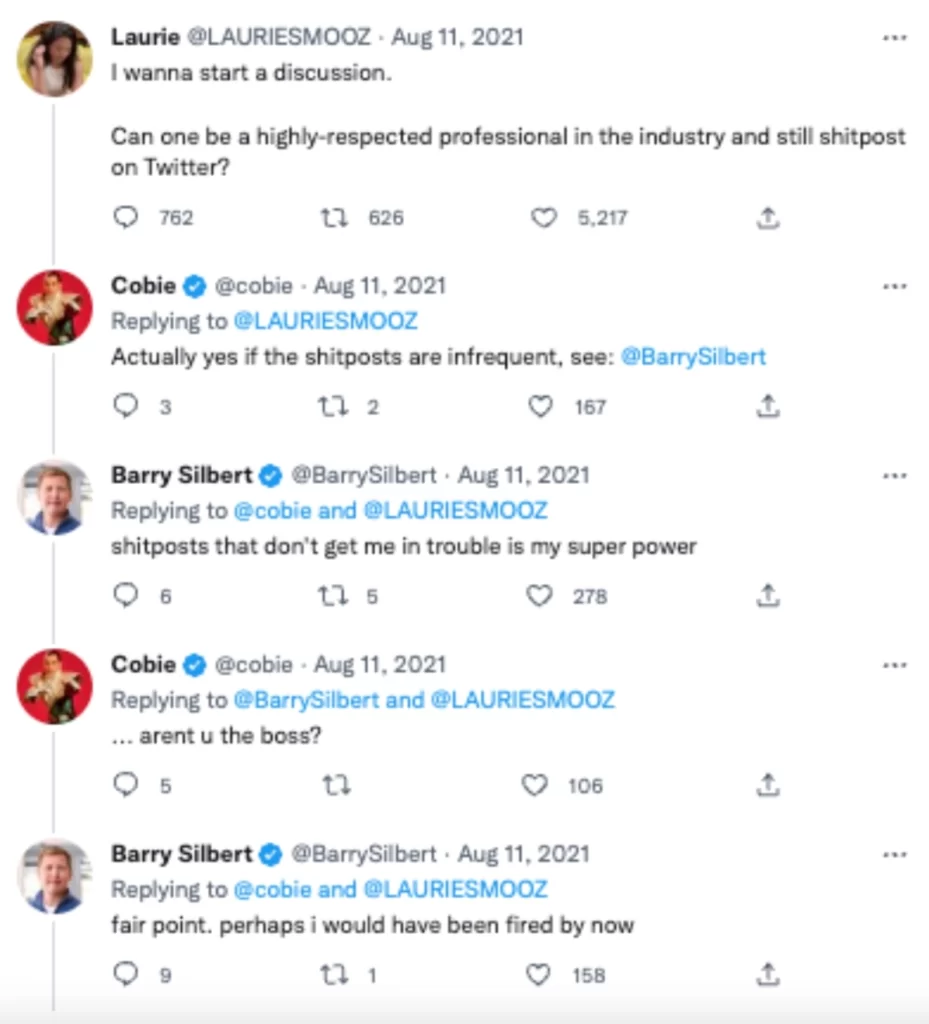Reply to Laurie's original discussion tweet
The width and height of the screenshot is (929, 1024).
[x=125, y=217]
